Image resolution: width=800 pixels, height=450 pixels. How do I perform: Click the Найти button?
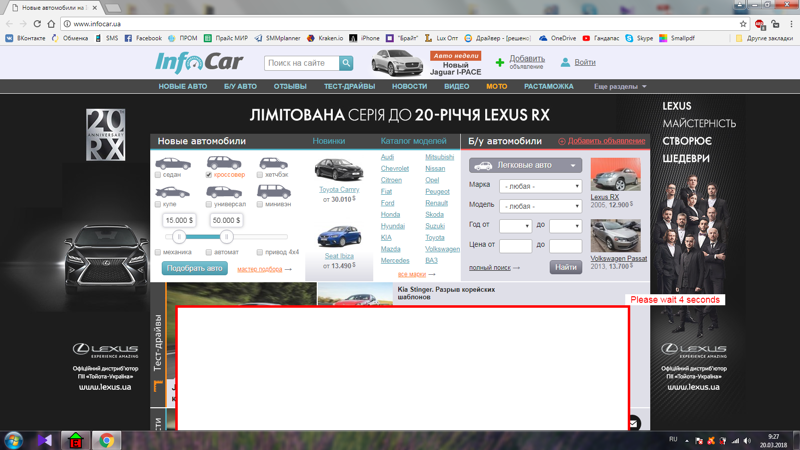point(566,267)
